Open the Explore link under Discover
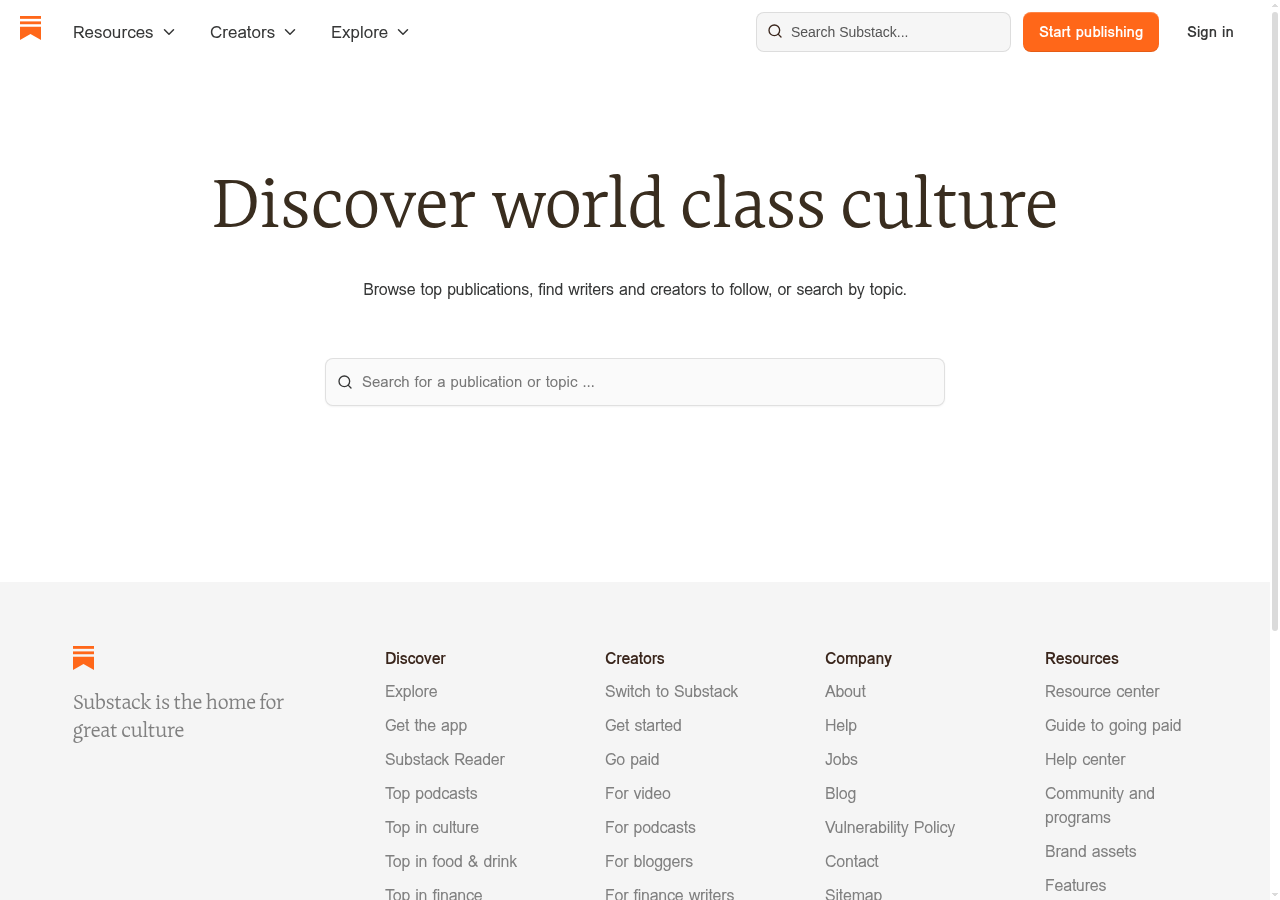Viewport: 1280px width, 900px height. point(411,691)
